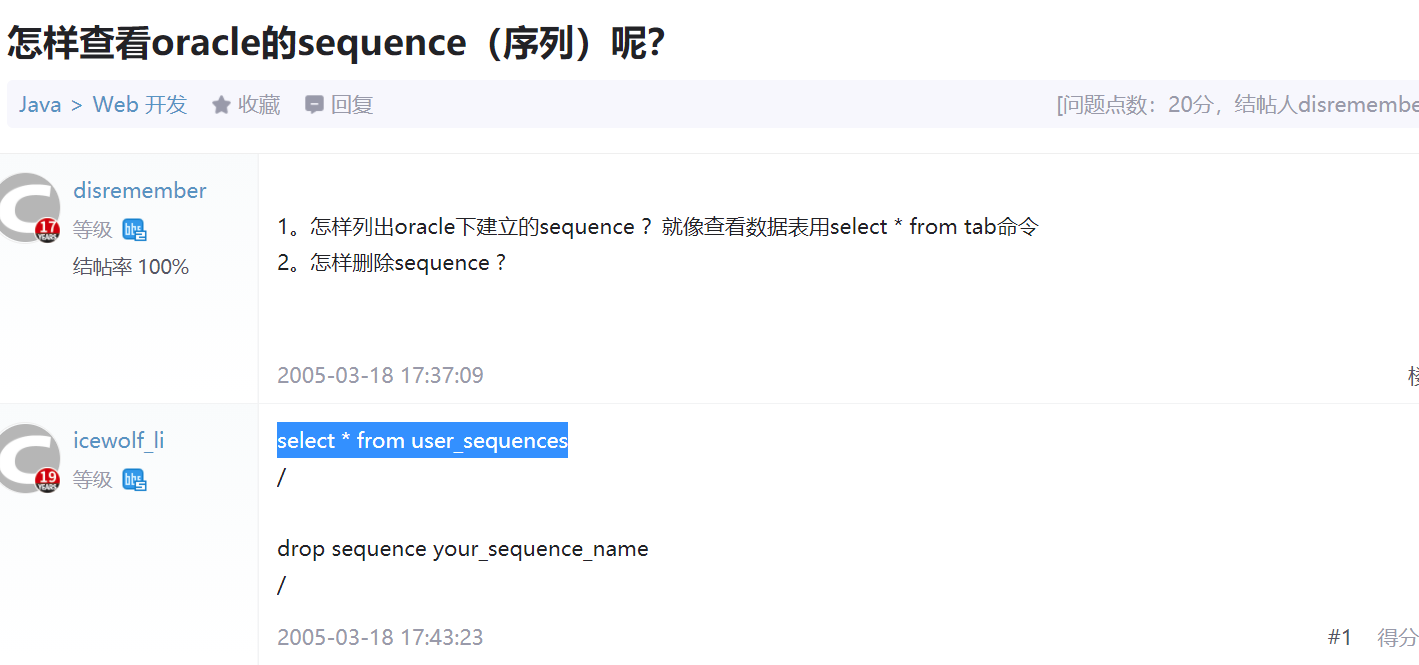Click the 结帖率 100% text
Viewport: 1419px width, 665px height.
[131, 267]
